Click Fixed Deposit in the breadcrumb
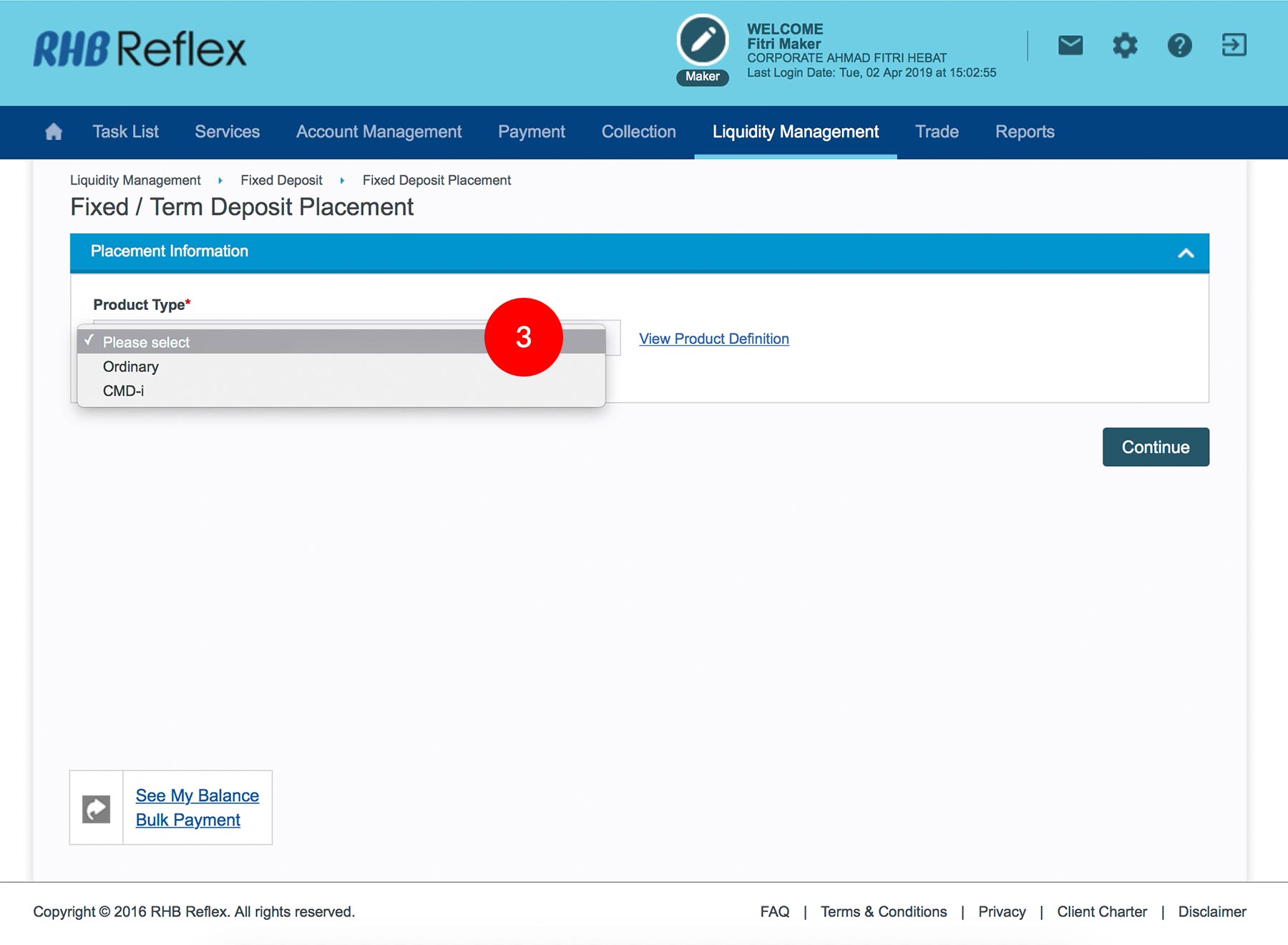The image size is (1288, 945). 281,180
